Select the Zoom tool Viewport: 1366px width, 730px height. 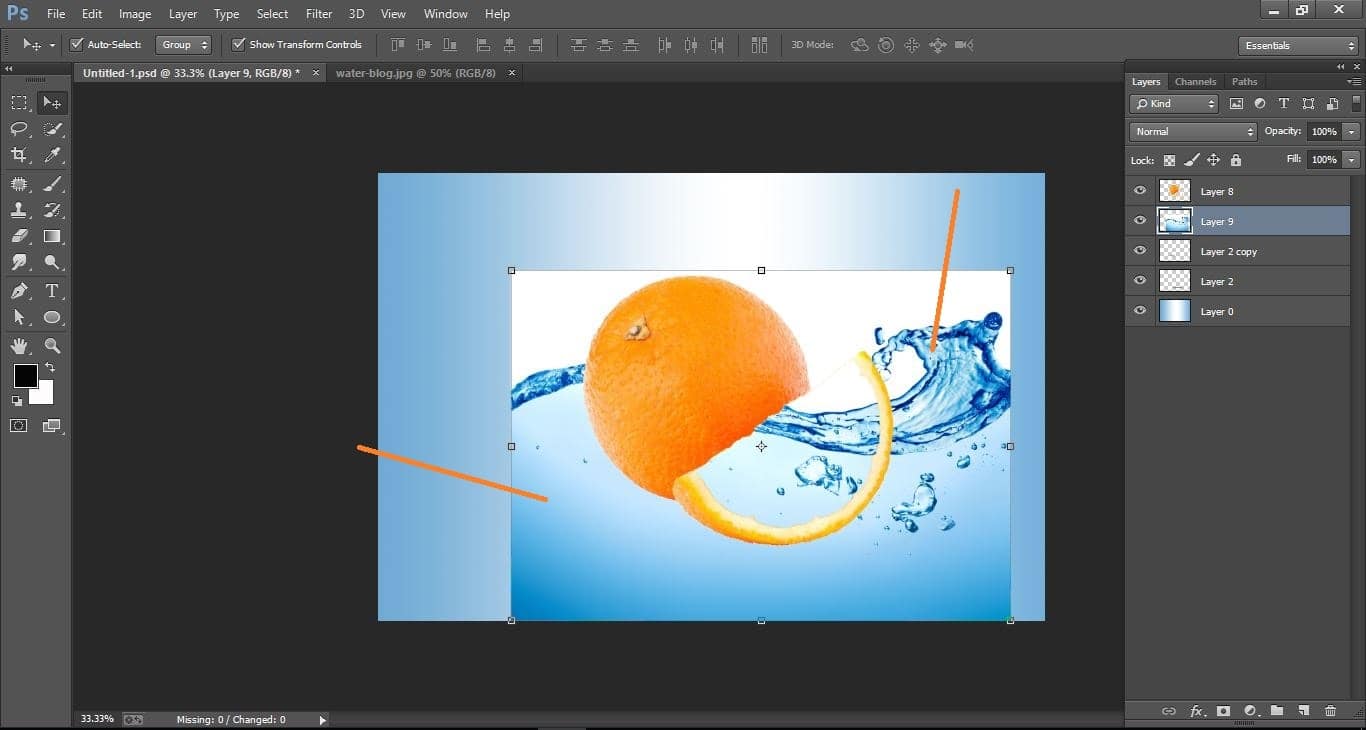pyautogui.click(x=52, y=346)
